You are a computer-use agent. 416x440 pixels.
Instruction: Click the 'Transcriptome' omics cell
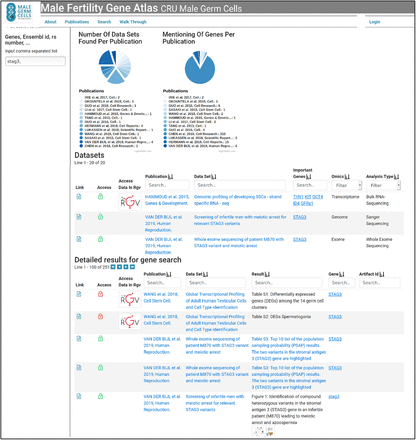(x=345, y=197)
